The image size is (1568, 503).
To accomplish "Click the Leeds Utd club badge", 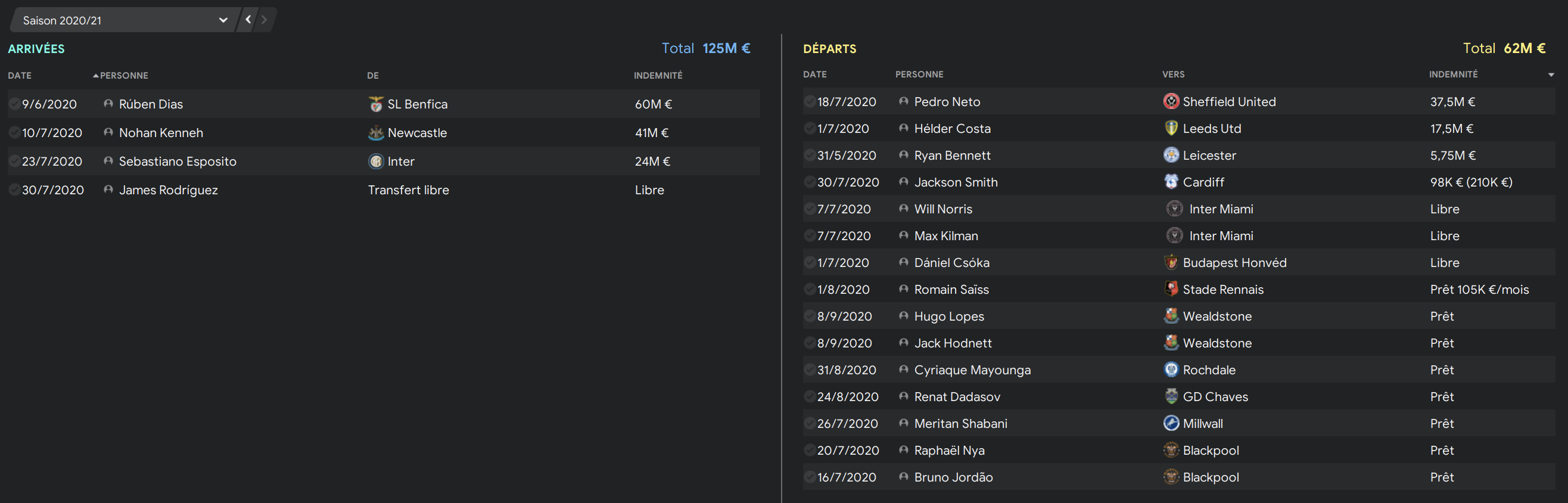I will pos(1171,129).
